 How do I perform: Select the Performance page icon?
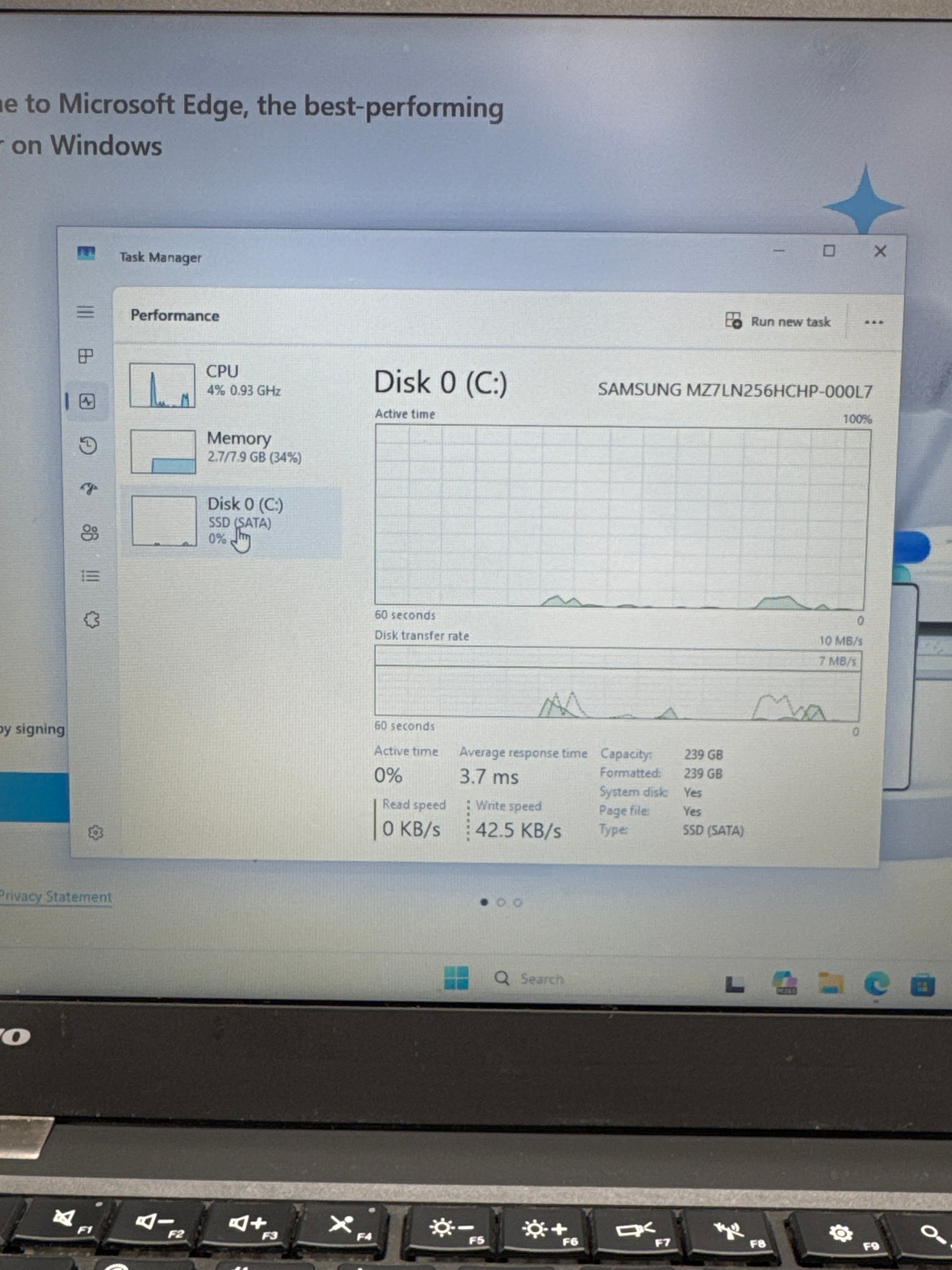click(x=87, y=401)
